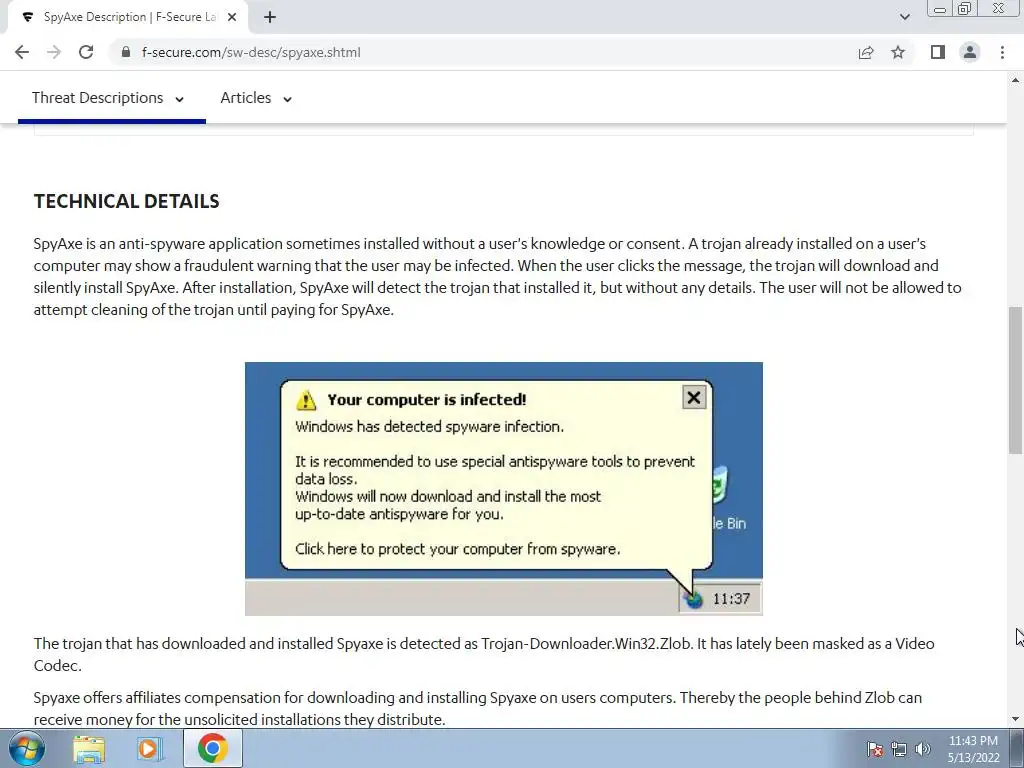The image size is (1024, 768).
Task: Click the fake infection warning screenshot
Action: pos(504,488)
